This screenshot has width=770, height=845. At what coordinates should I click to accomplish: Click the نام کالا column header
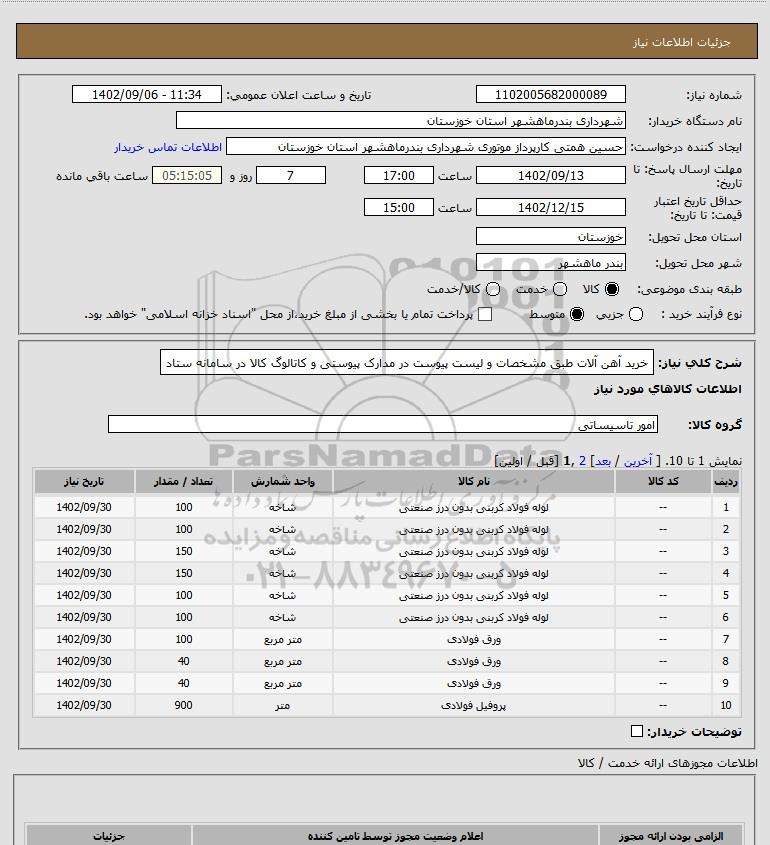point(474,481)
